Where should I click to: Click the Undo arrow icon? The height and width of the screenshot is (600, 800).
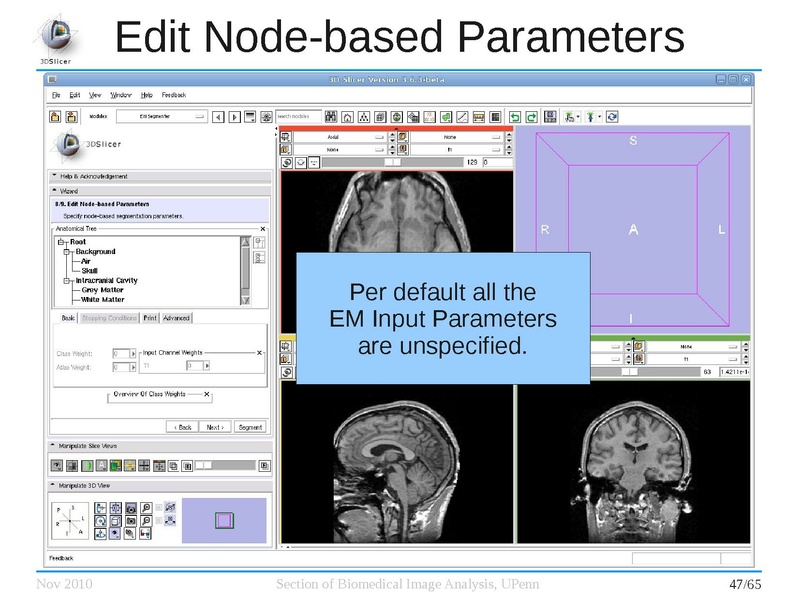tap(513, 115)
